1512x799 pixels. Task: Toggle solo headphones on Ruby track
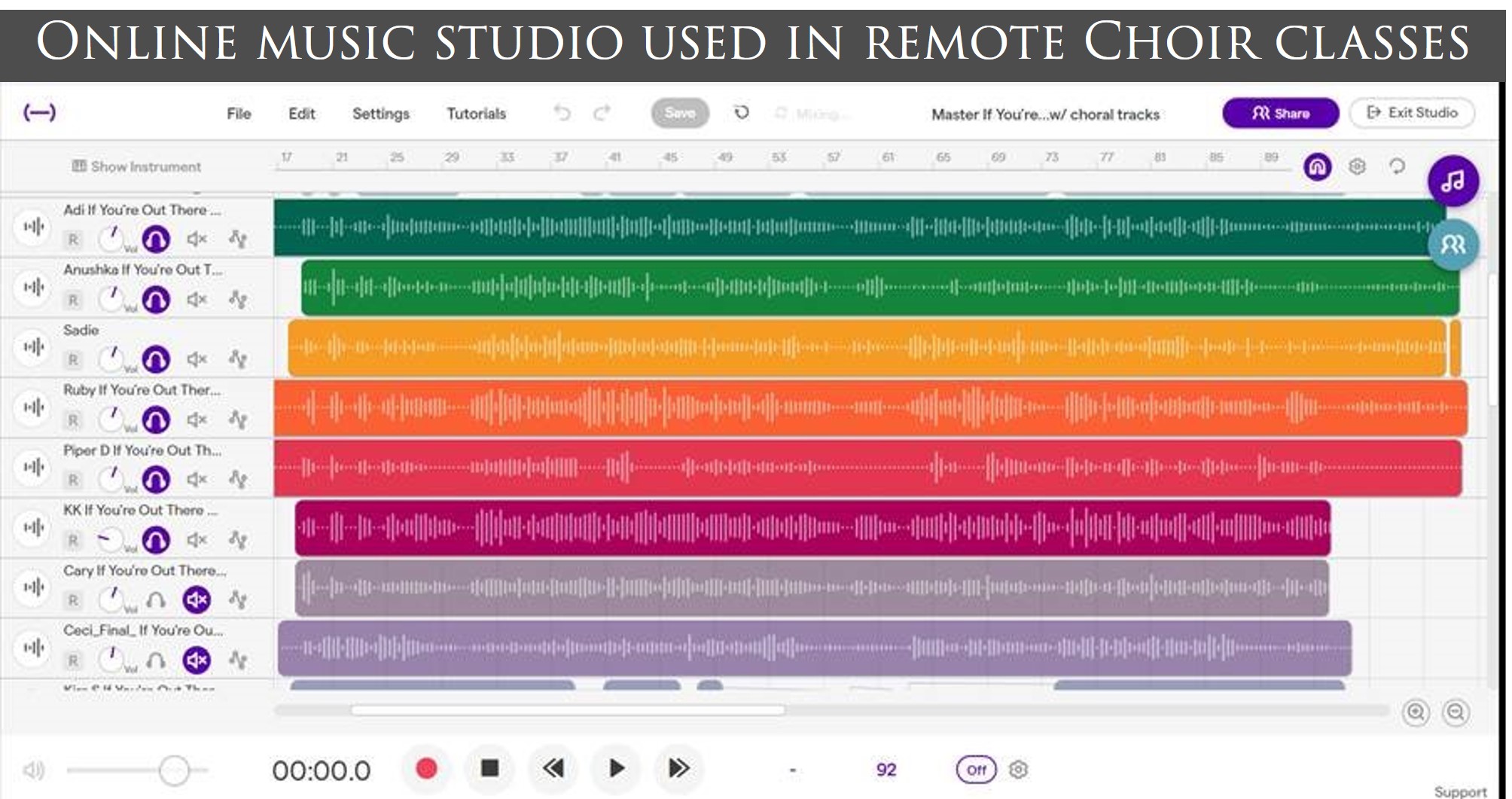156,419
